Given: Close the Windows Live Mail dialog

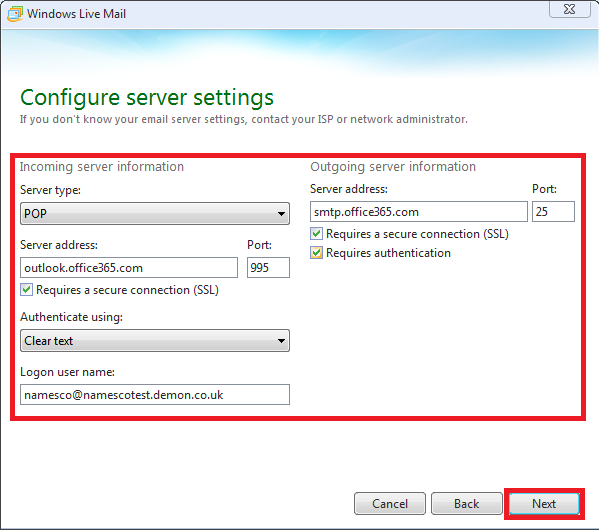Looking at the screenshot, I should 570,9.
